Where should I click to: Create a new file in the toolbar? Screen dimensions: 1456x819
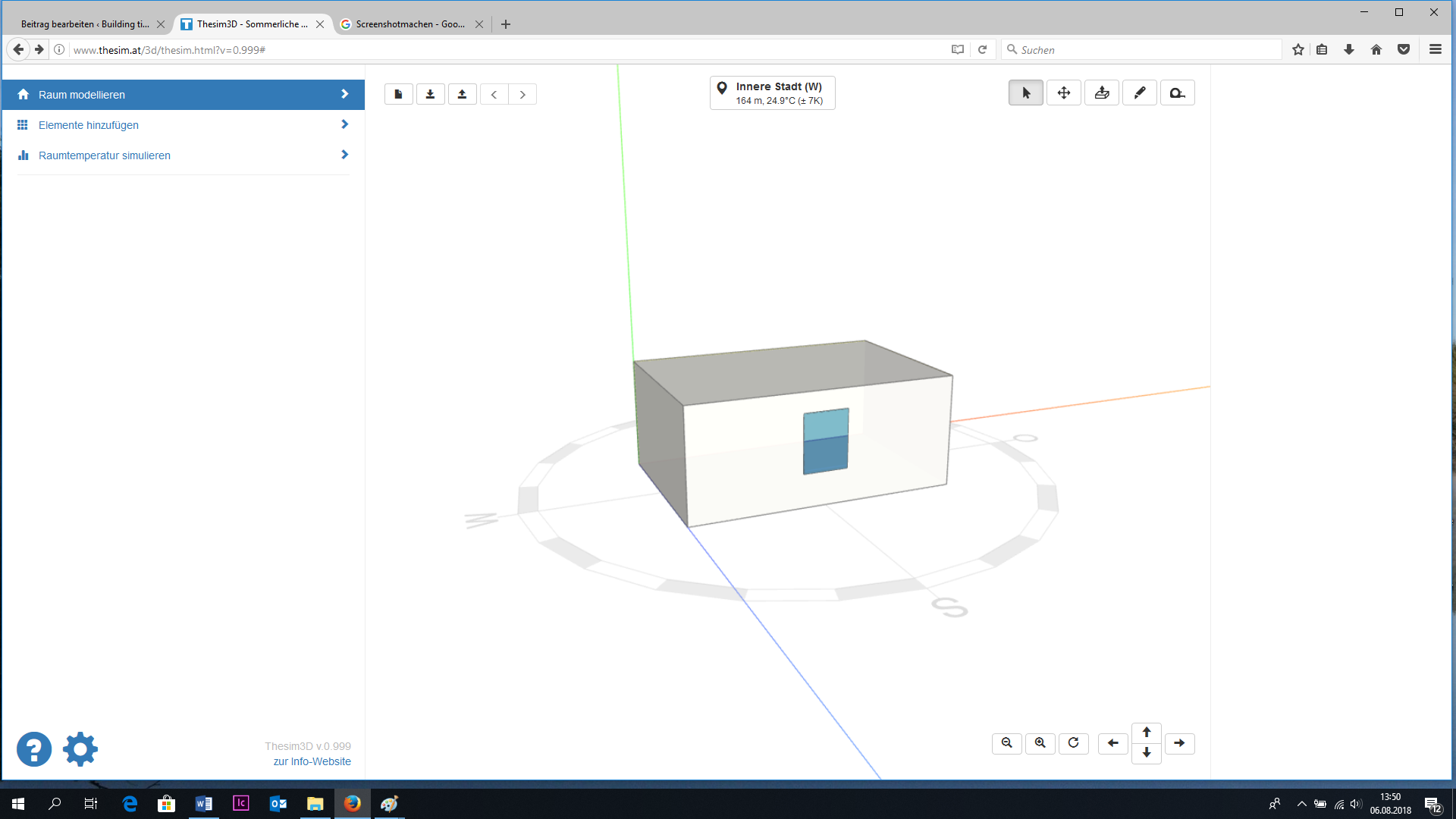pyautogui.click(x=398, y=95)
